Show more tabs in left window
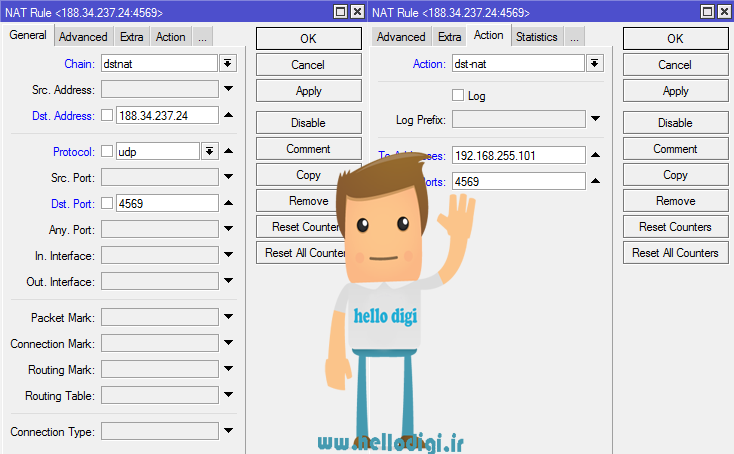Screen dimensions: 734x454 point(202,37)
